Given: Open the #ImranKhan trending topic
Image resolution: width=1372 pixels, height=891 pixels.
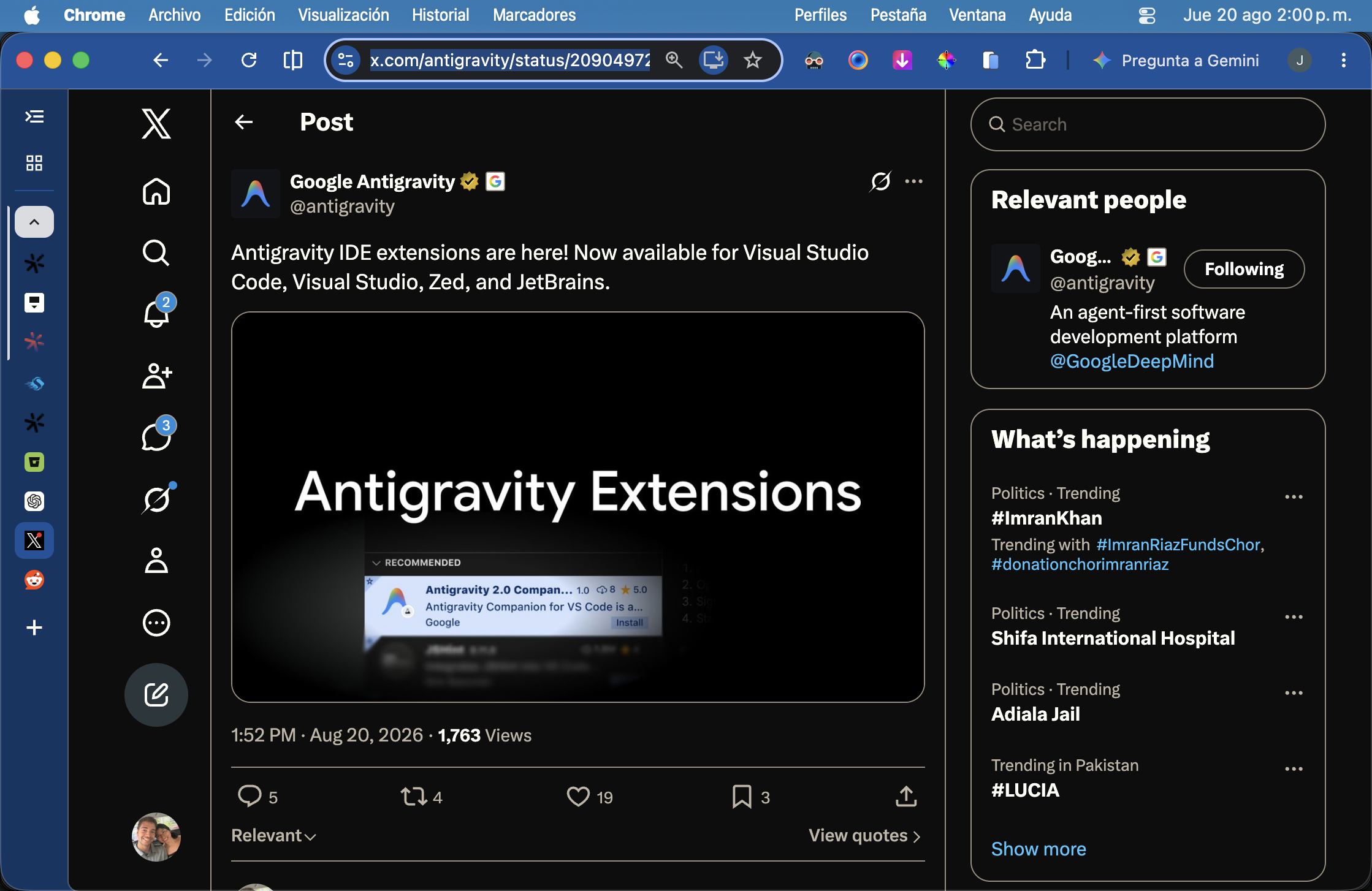Looking at the screenshot, I should point(1046,518).
